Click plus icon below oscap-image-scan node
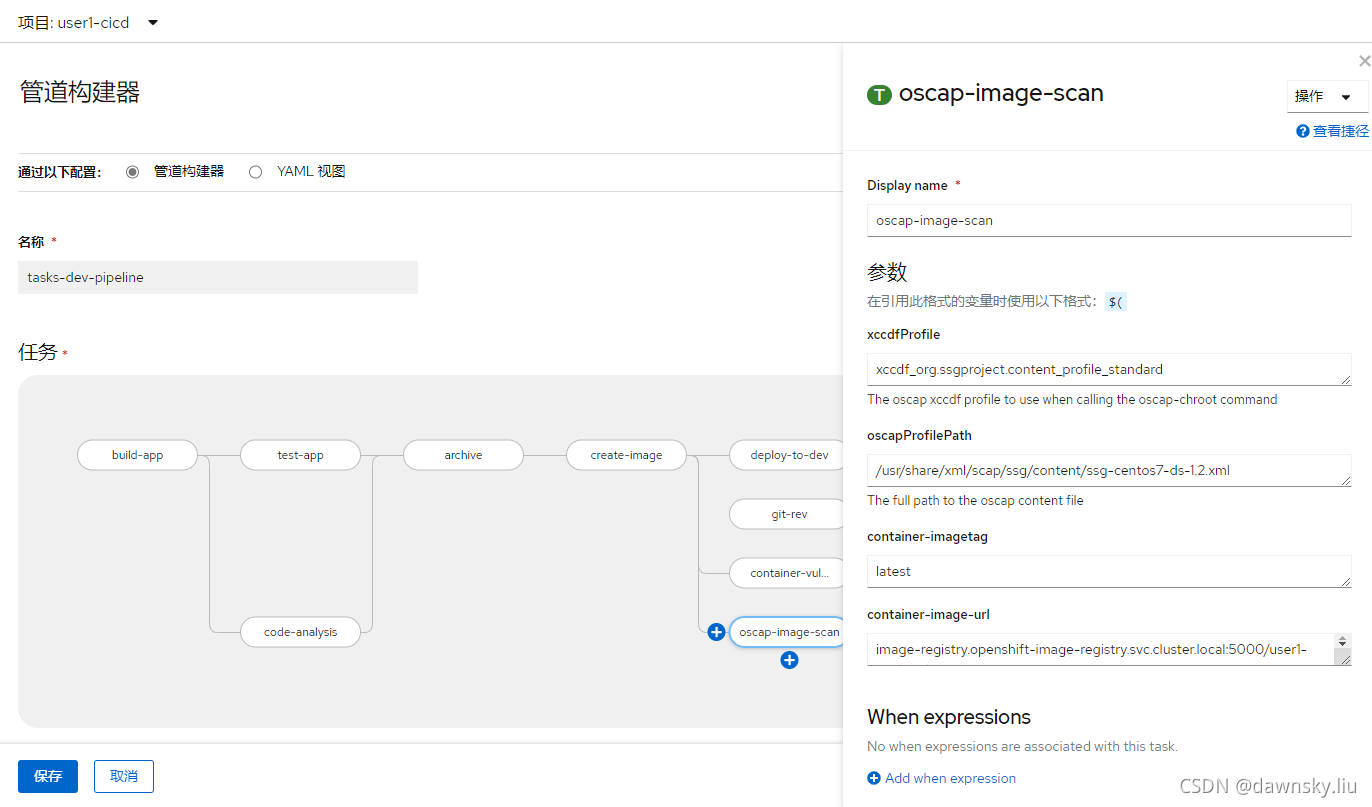Viewport: 1372px width, 807px height. [790, 660]
